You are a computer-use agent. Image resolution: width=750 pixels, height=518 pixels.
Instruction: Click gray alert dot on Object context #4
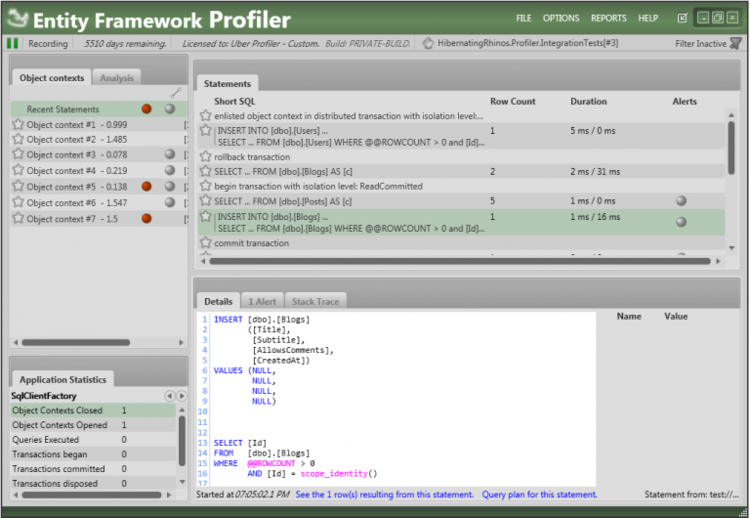[x=170, y=170]
